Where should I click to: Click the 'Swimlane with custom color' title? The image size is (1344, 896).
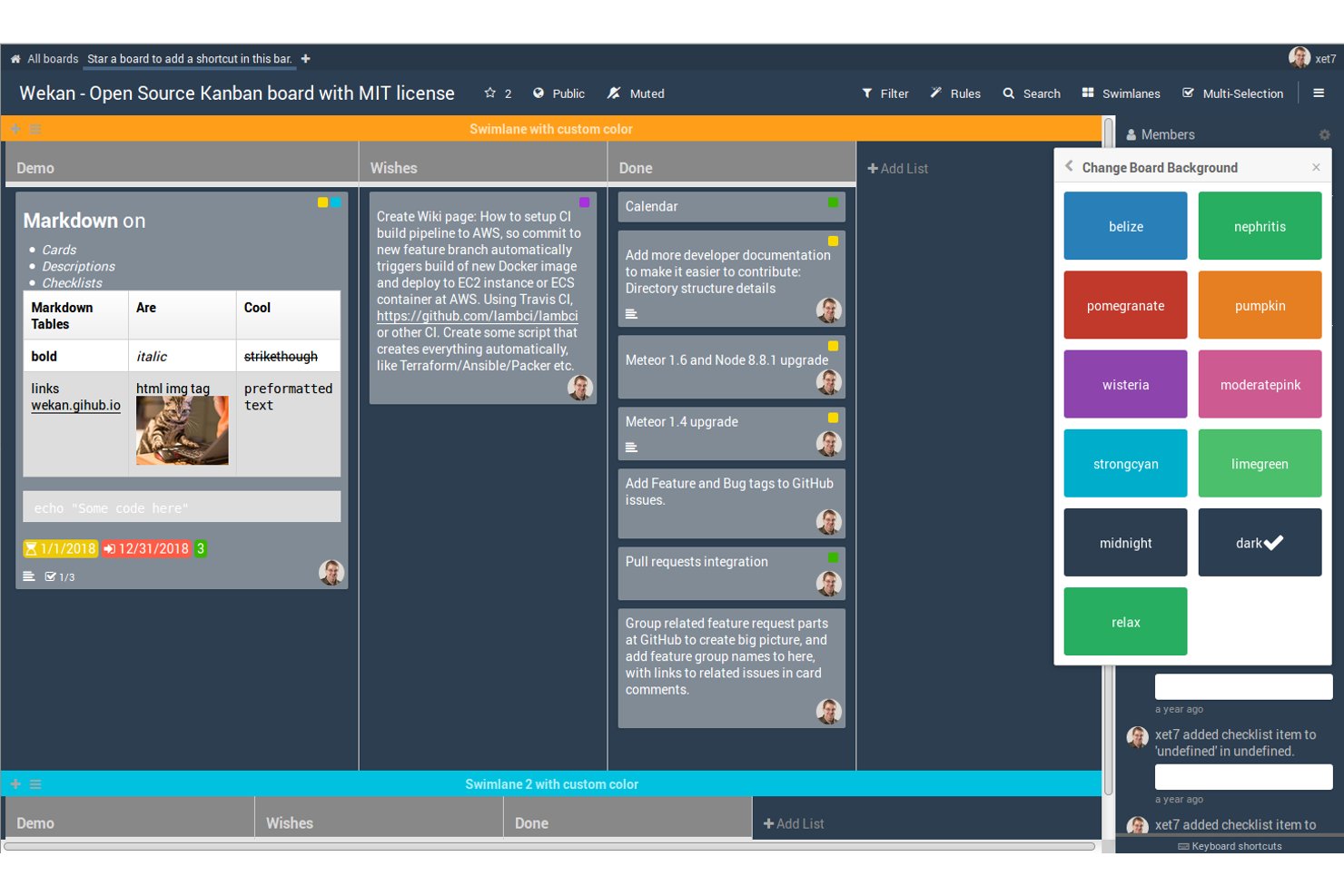click(551, 129)
